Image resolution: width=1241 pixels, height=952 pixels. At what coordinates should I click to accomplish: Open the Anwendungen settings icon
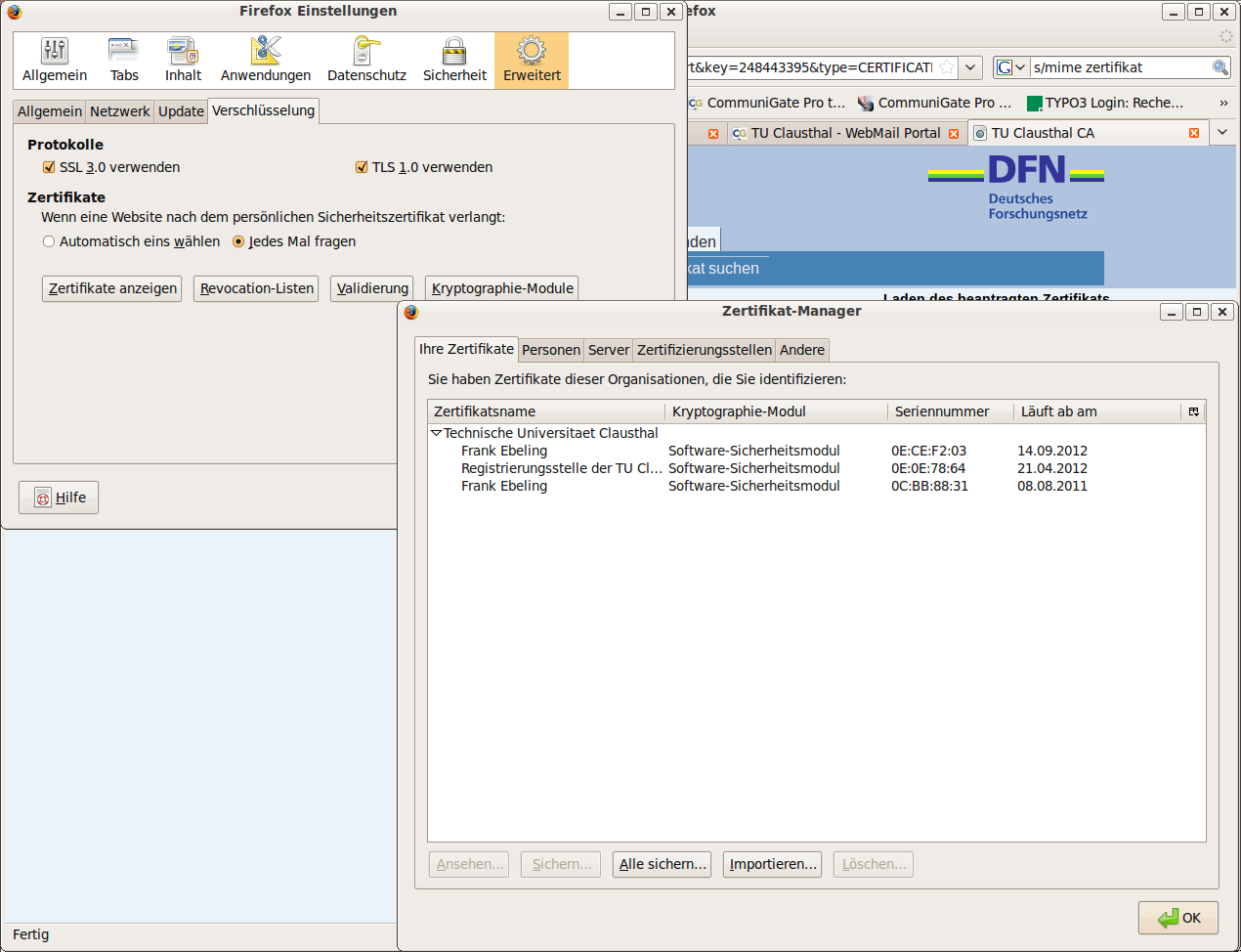tap(265, 51)
